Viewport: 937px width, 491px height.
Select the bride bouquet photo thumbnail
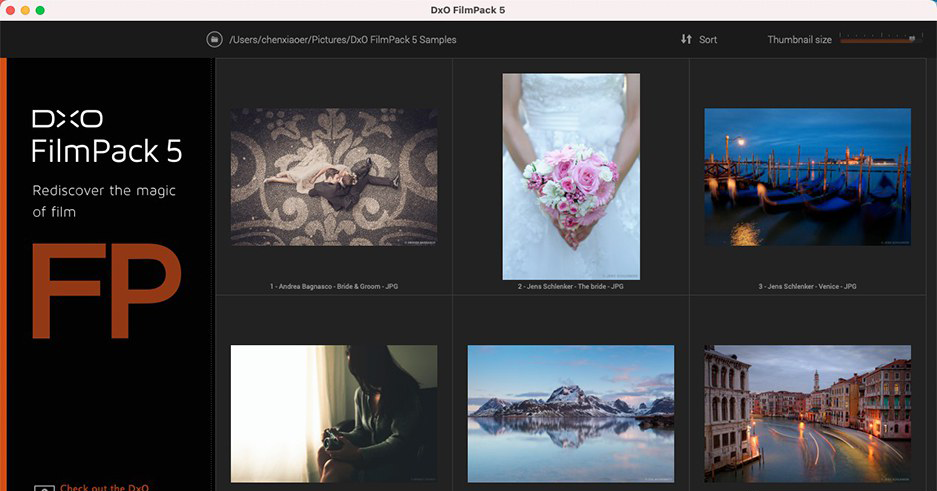pyautogui.click(x=571, y=176)
